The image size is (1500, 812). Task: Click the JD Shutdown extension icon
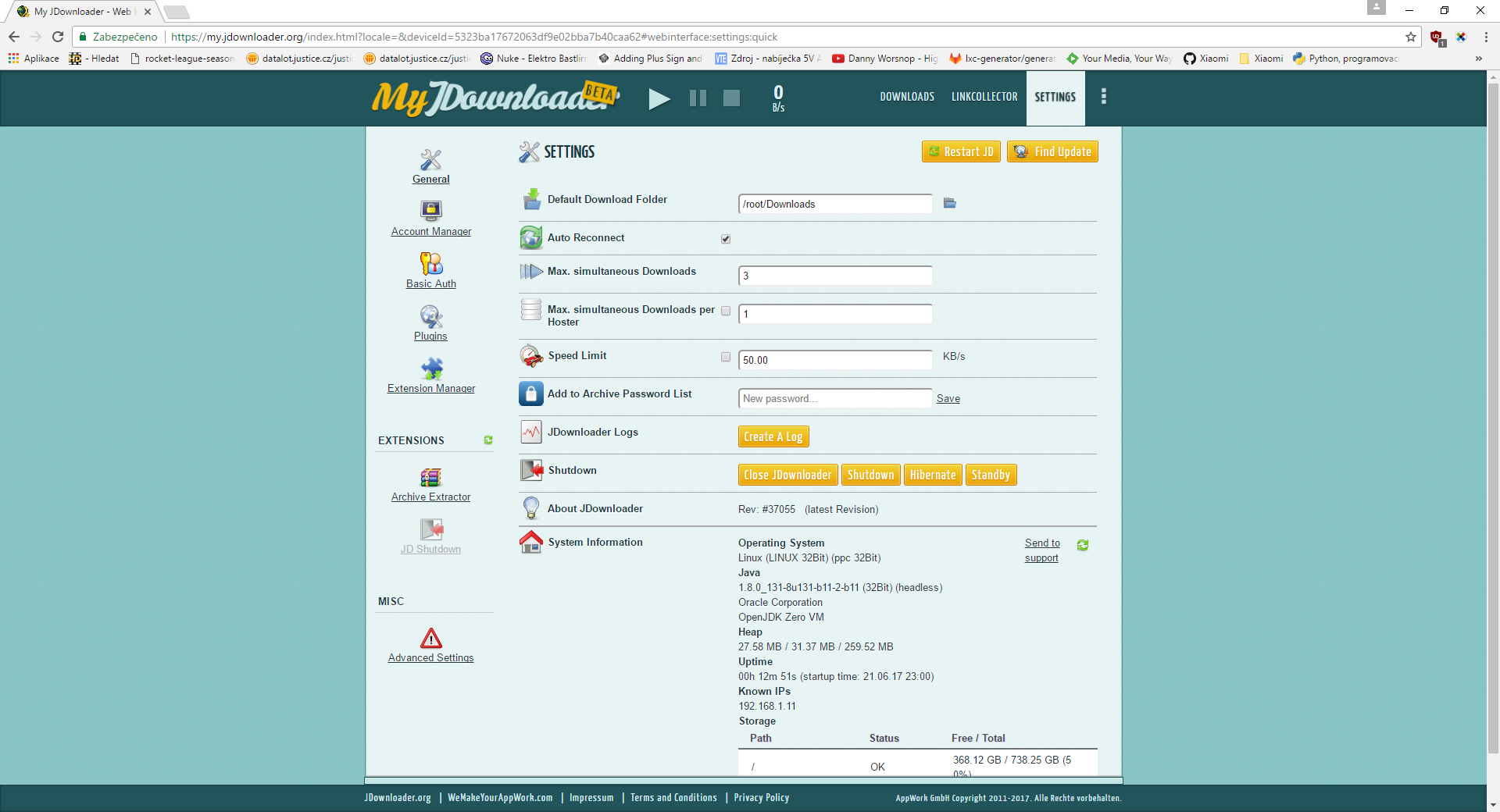tap(431, 529)
